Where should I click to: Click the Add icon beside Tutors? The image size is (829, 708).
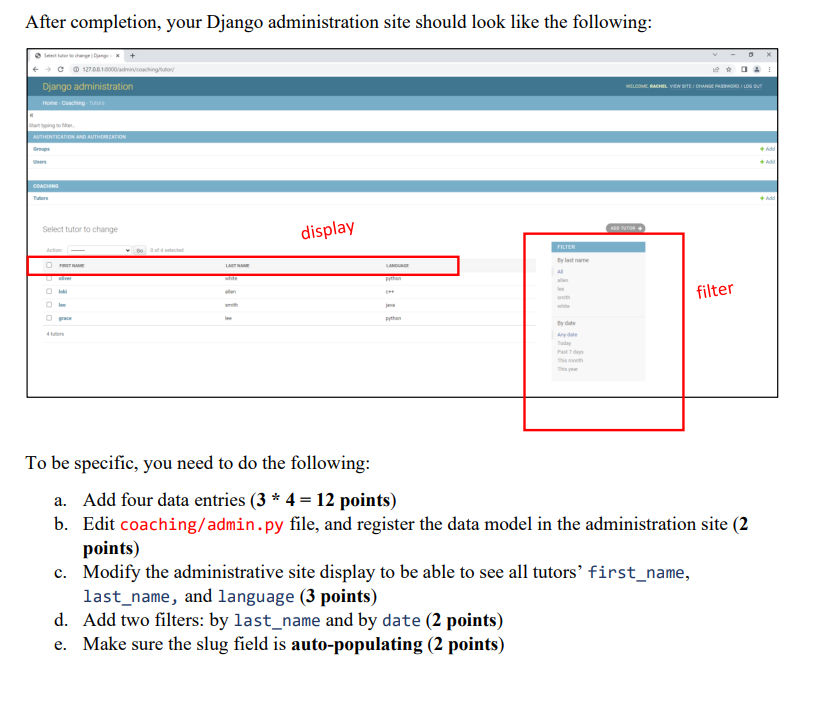(x=766, y=198)
